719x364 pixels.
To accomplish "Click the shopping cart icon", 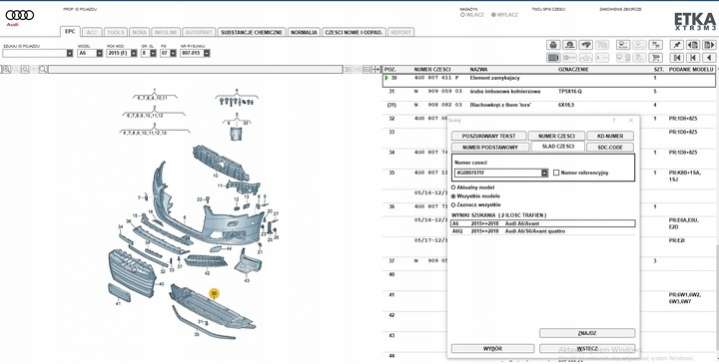I will (x=657, y=58).
